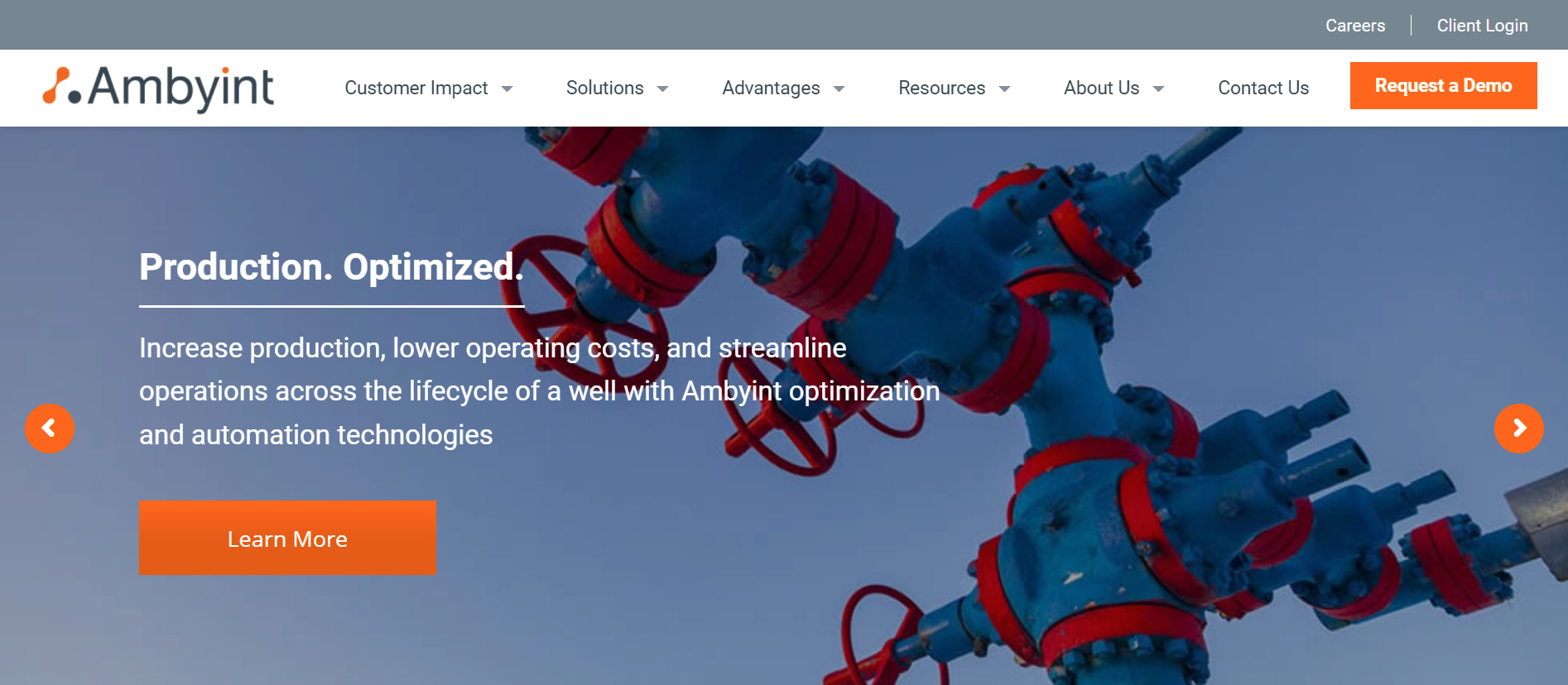
Task: Open the Client Login link
Action: (x=1483, y=26)
